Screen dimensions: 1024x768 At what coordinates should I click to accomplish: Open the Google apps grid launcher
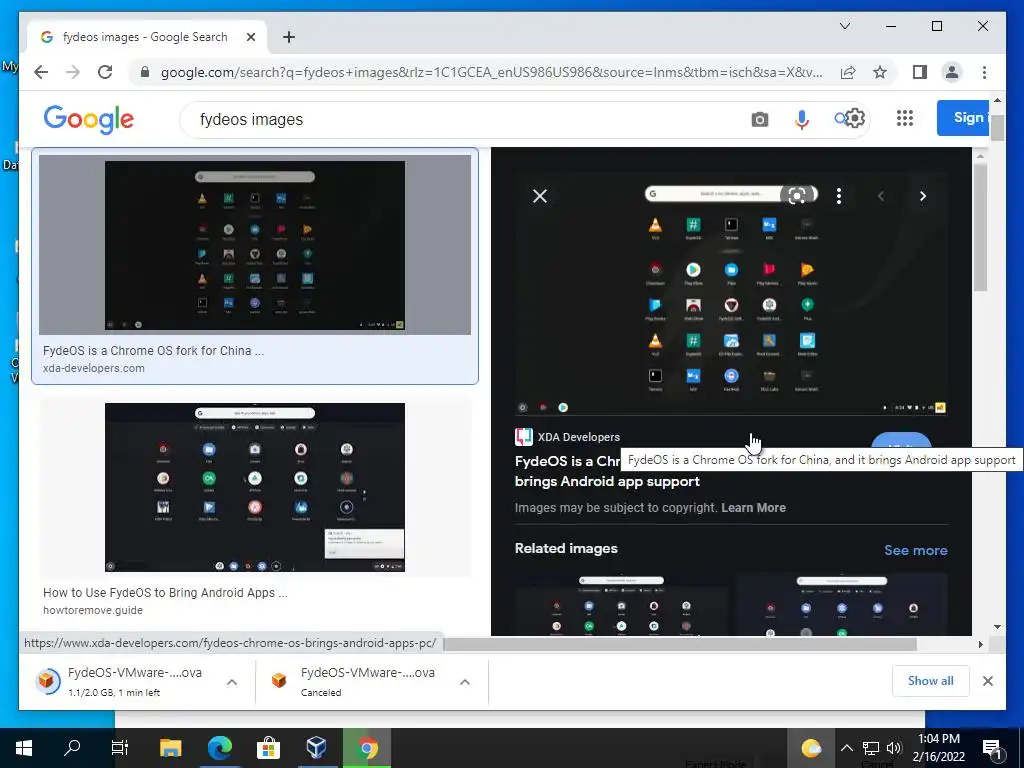point(904,118)
